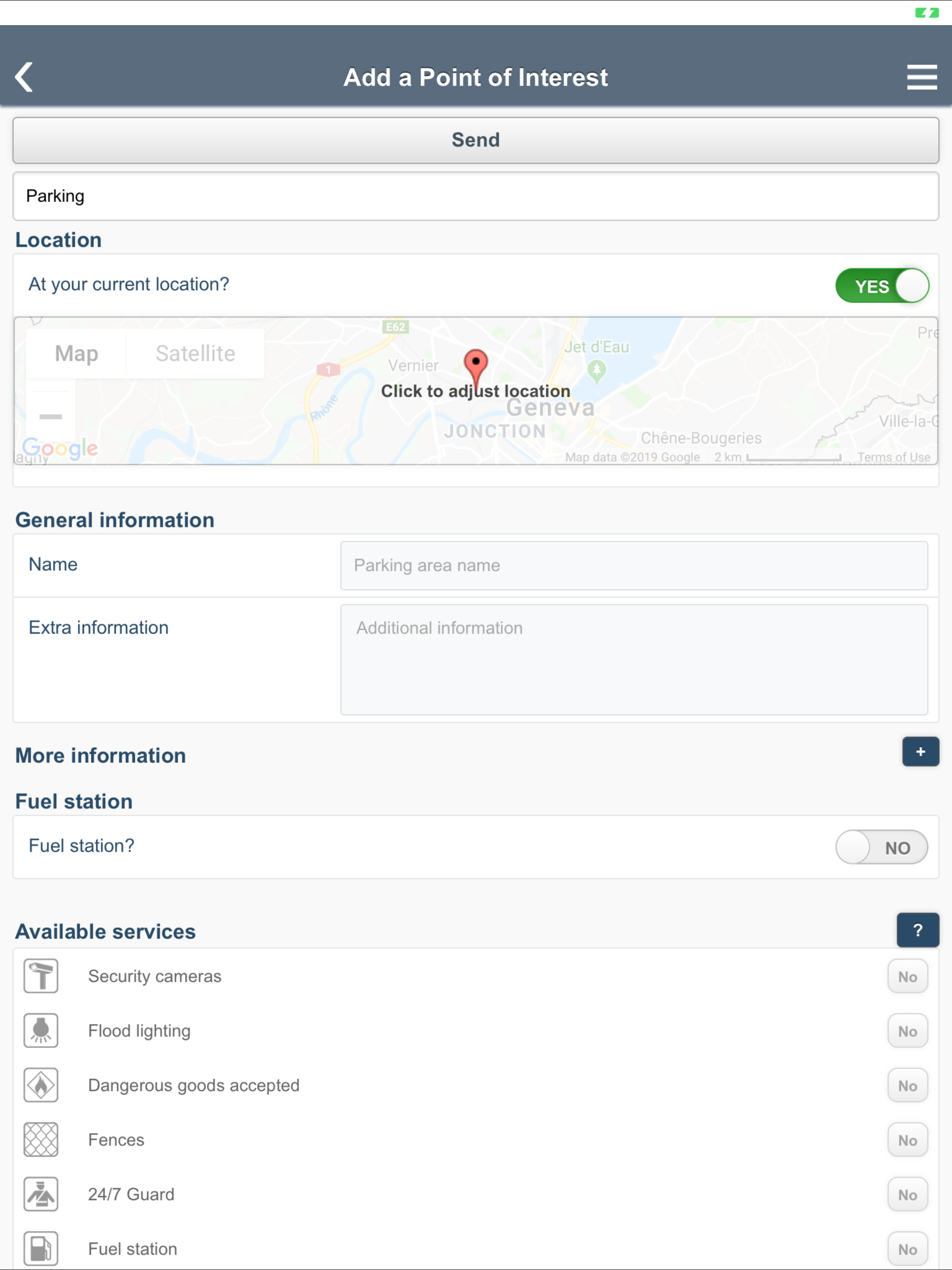Tap the Flood lighting icon
952x1270 pixels.
tap(41, 1031)
